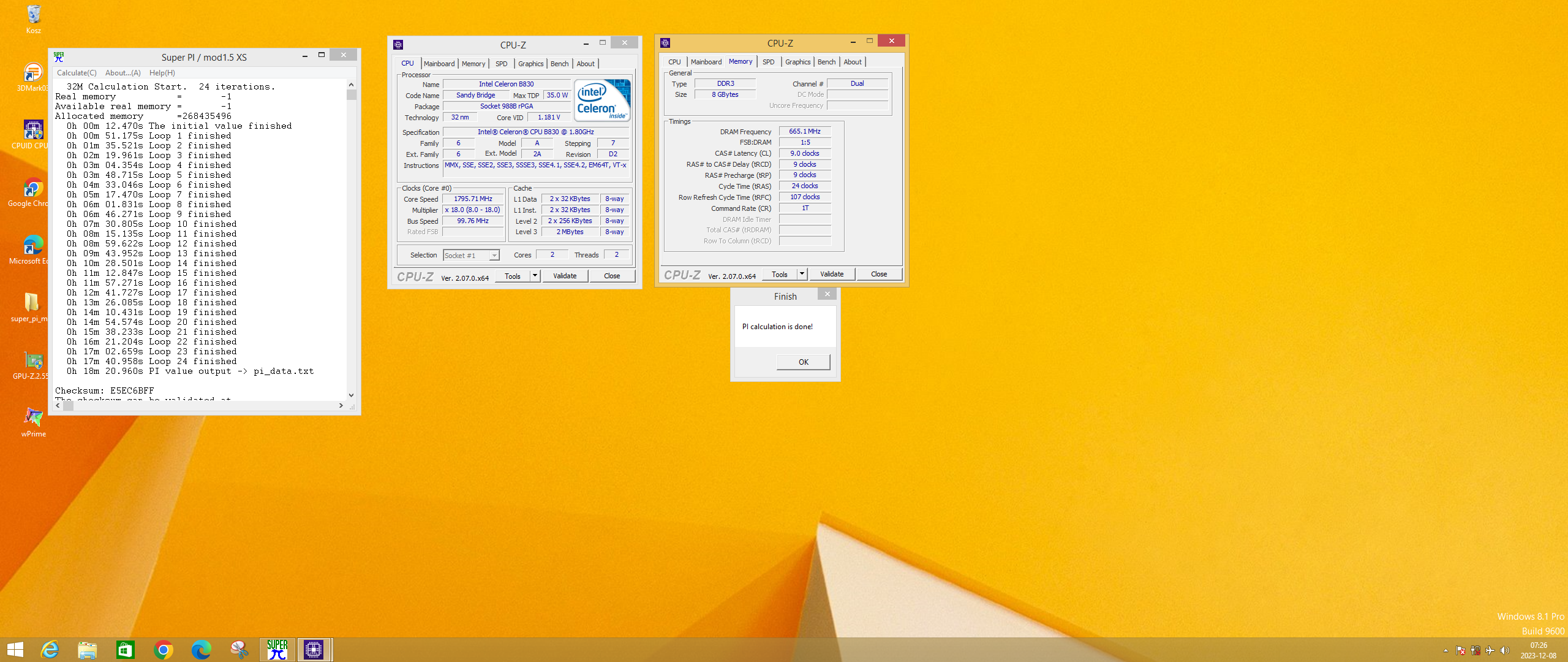The image size is (1568, 662).
Task: Open the Action Center flag tray icon
Action: [x=1461, y=650]
